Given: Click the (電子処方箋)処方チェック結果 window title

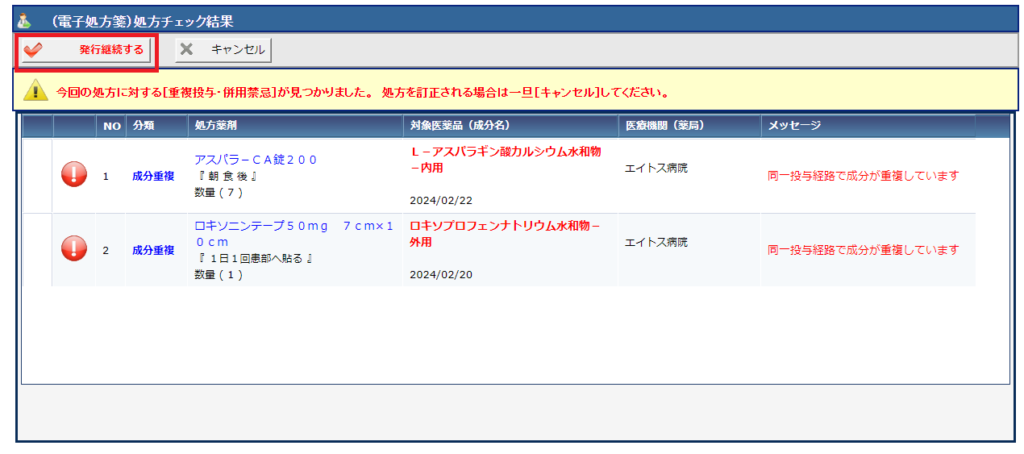Looking at the screenshot, I should point(140,21).
